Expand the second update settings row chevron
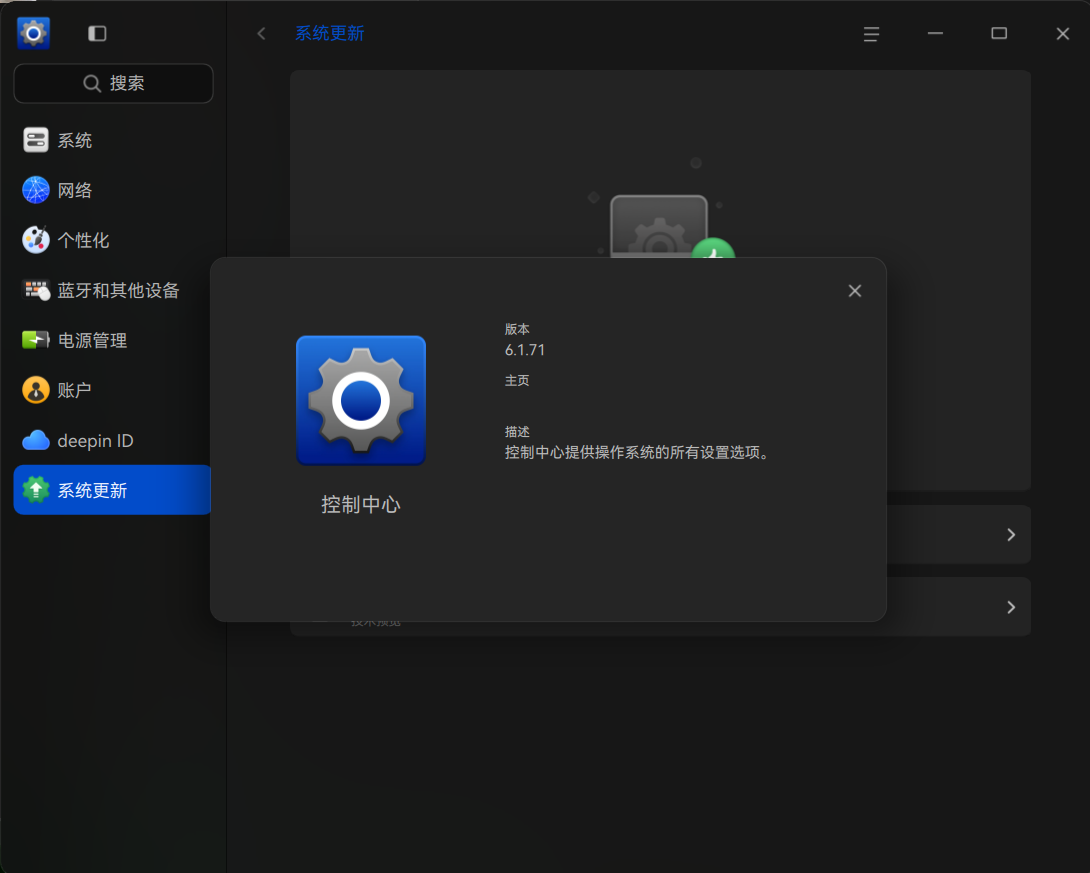The height and width of the screenshot is (873, 1090). click(x=1011, y=607)
